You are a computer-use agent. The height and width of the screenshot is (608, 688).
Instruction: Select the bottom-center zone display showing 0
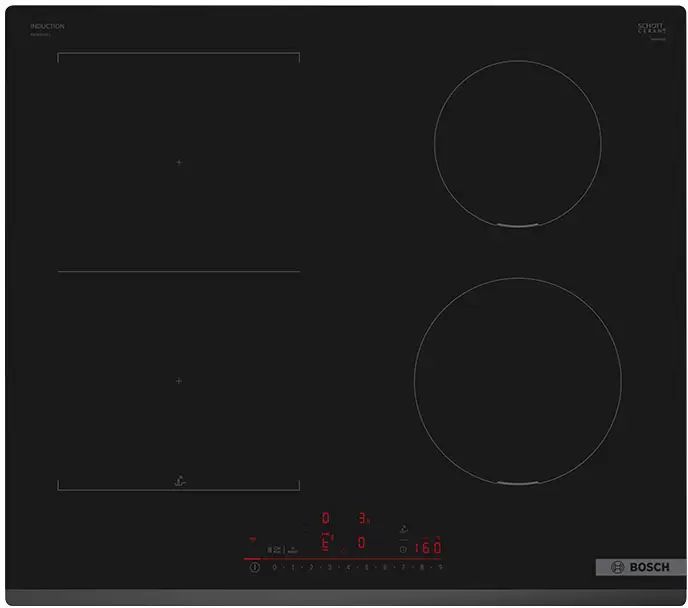pyautogui.click(x=361, y=543)
